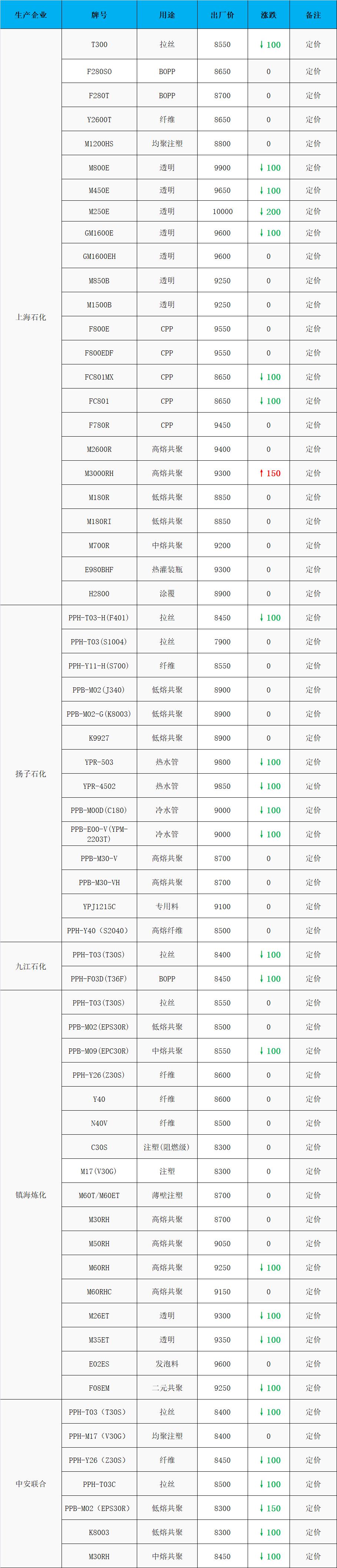Click the 镇海炼化 company cell
This screenshot has width=337, height=1568.
(x=30, y=1195)
